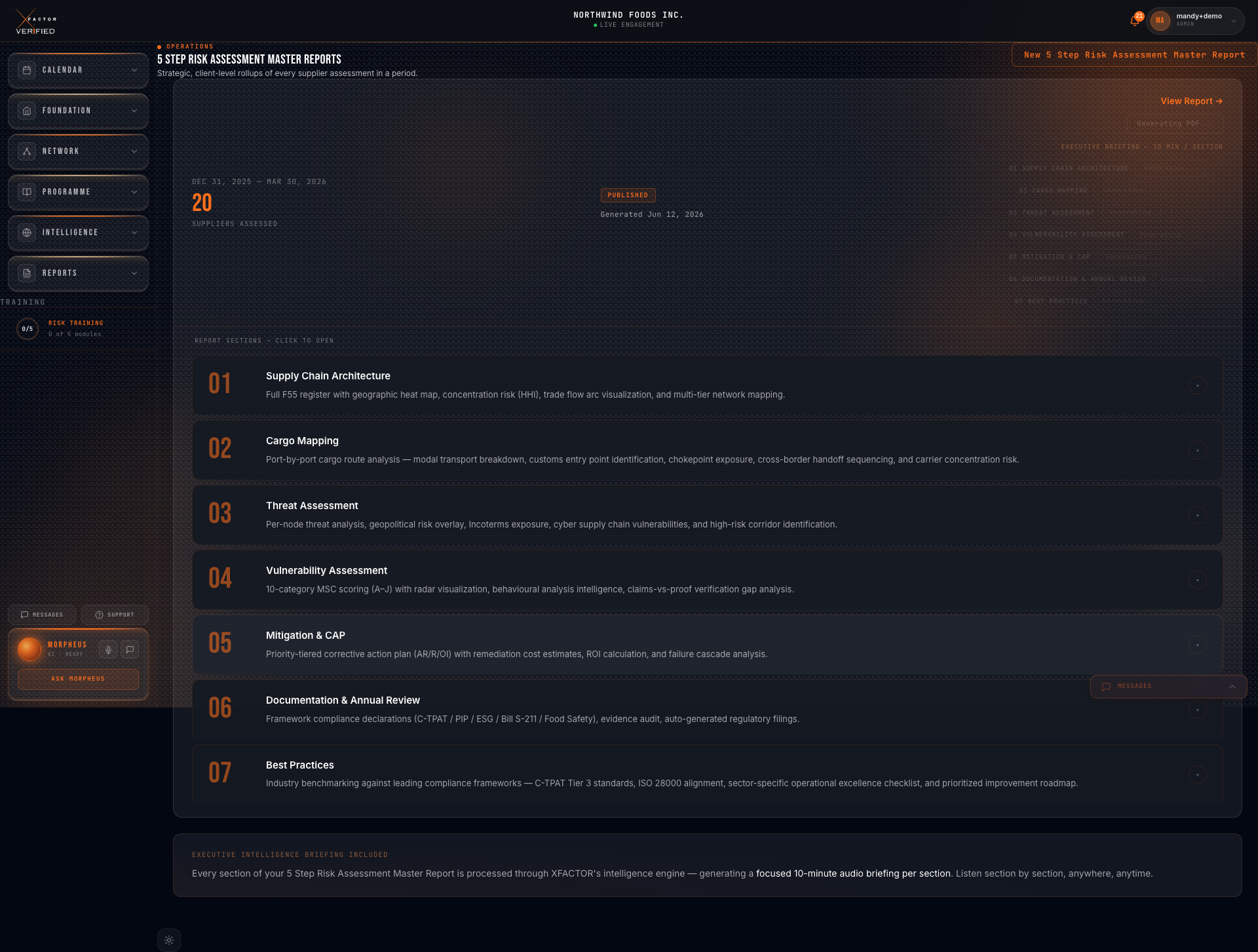1258x952 pixels.
Task: Click the XFactor Verified logo
Action: (x=36, y=22)
